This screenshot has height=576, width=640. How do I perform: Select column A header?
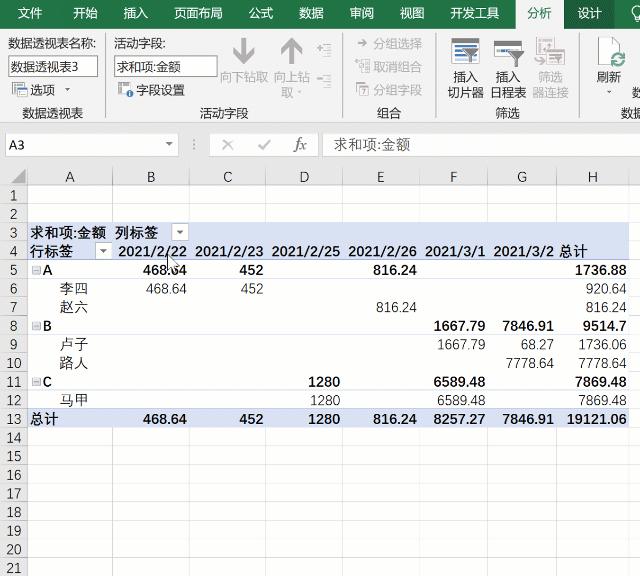pos(70,177)
